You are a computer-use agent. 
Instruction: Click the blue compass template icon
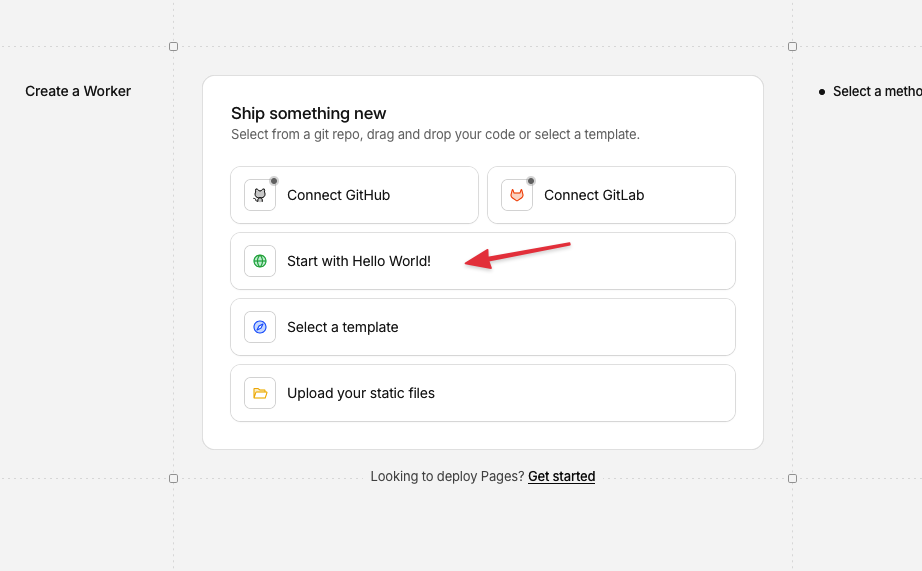pyautogui.click(x=260, y=327)
